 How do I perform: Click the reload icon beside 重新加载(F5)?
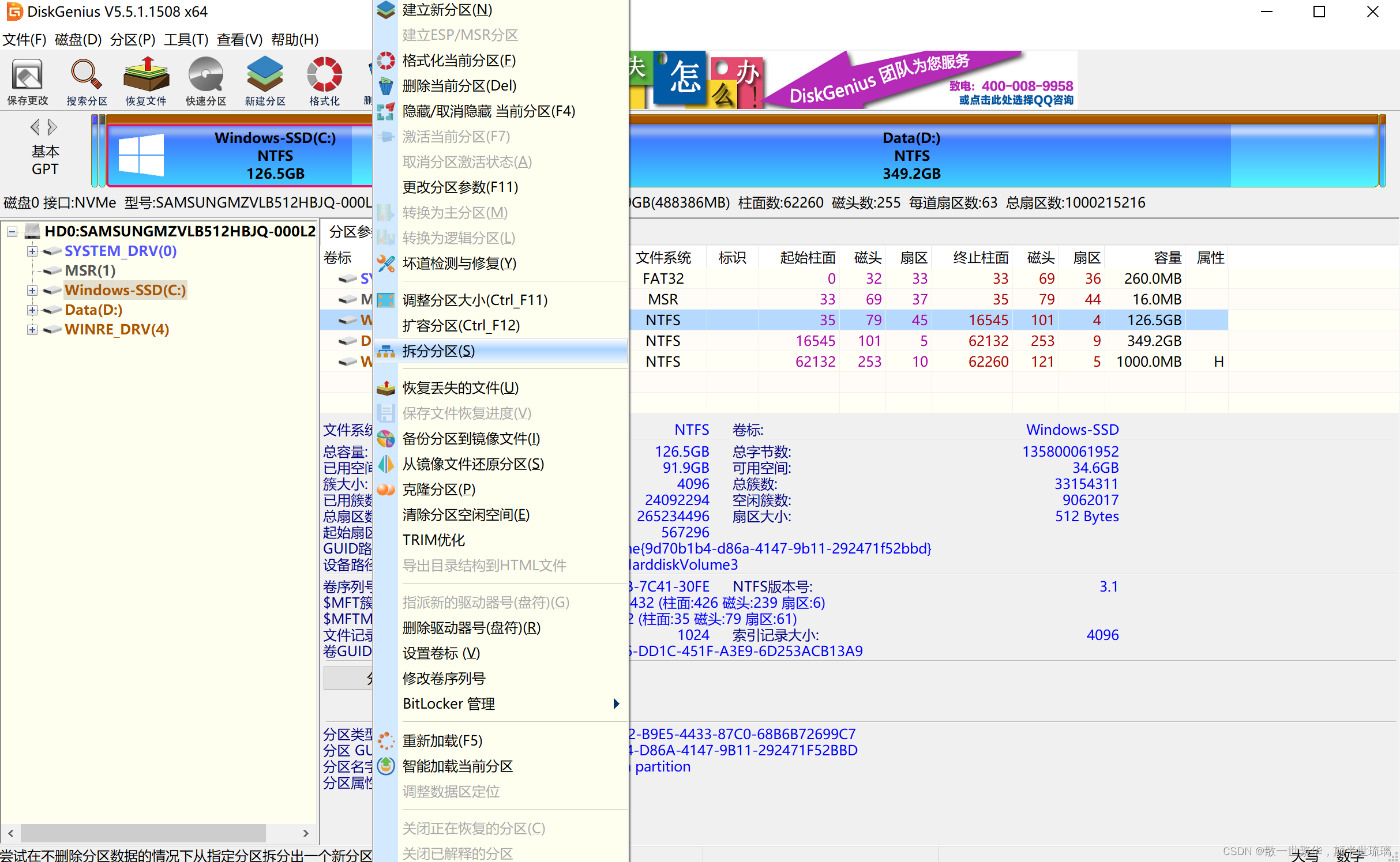pyautogui.click(x=386, y=741)
